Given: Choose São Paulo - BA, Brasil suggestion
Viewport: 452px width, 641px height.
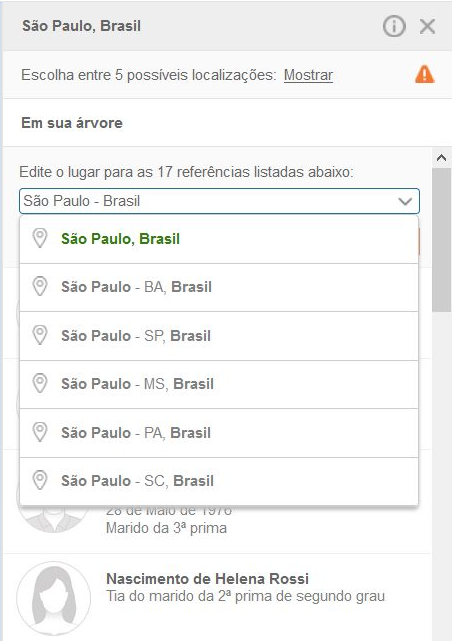Looking at the screenshot, I should pos(219,287).
